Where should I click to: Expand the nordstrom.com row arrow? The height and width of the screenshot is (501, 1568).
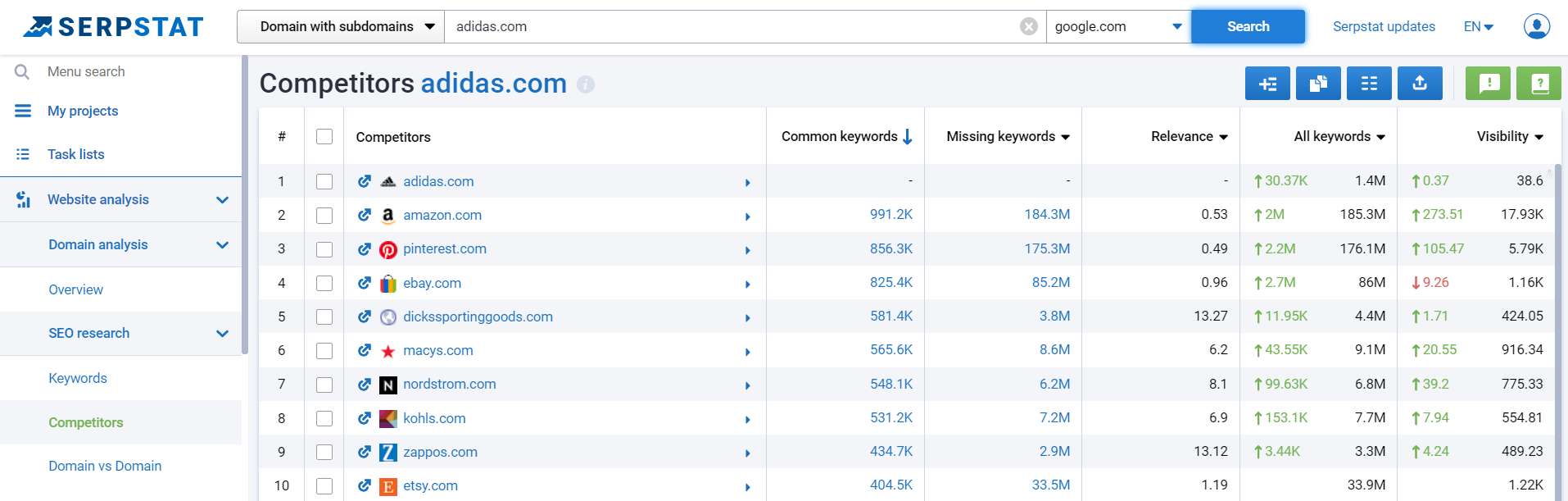pyautogui.click(x=748, y=385)
